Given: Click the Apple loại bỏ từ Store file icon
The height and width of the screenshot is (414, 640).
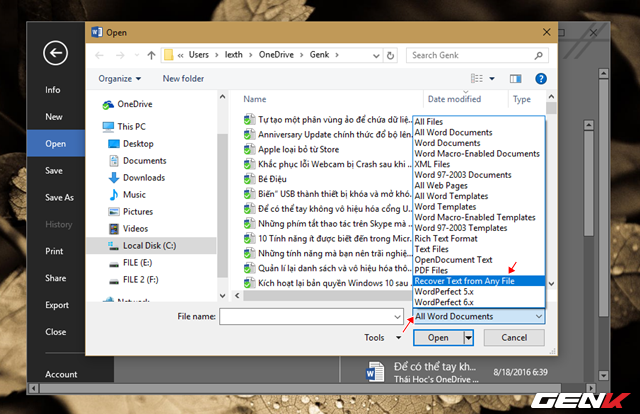Looking at the screenshot, I should 247,149.
